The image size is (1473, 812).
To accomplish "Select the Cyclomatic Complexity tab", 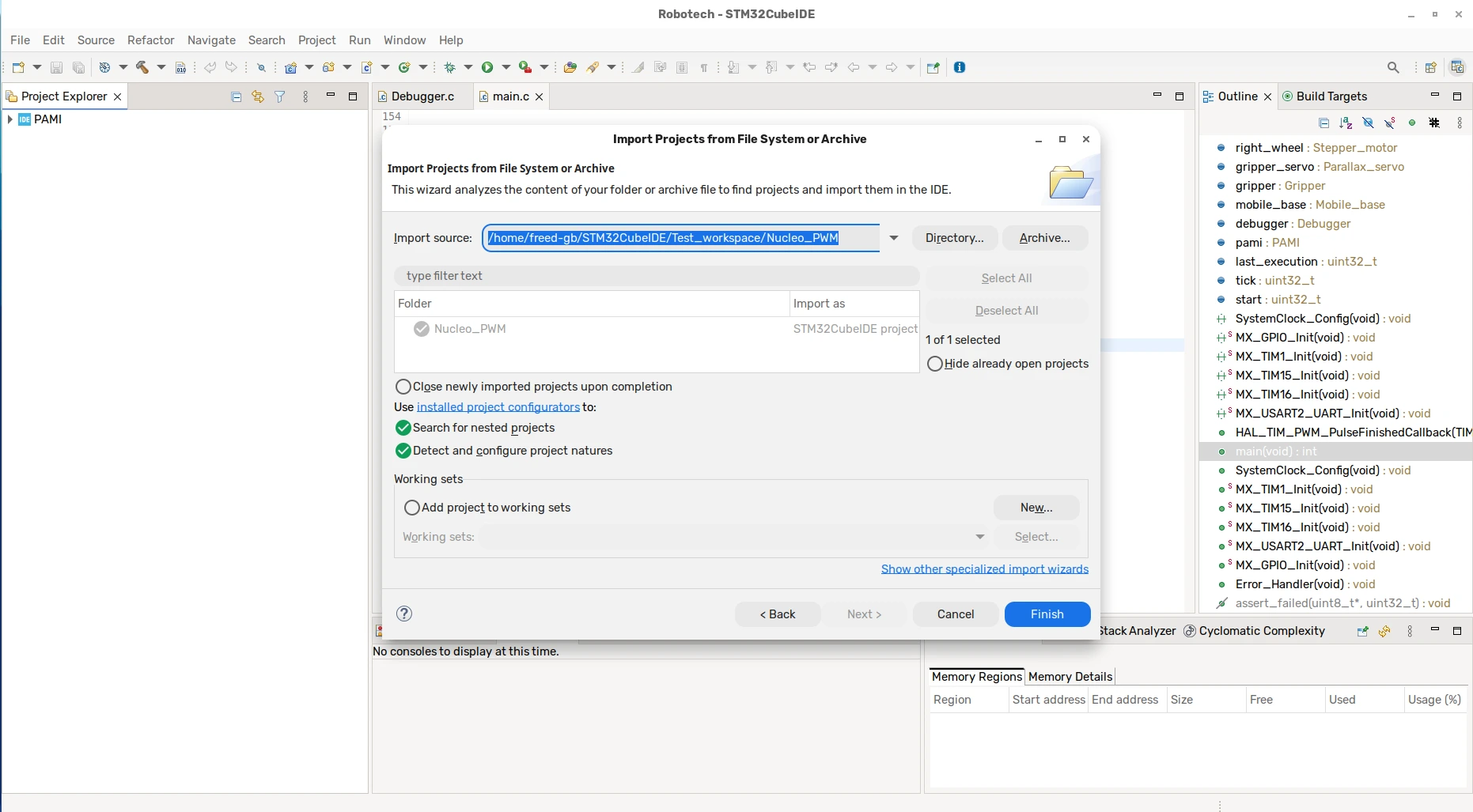I will [x=1254, y=631].
